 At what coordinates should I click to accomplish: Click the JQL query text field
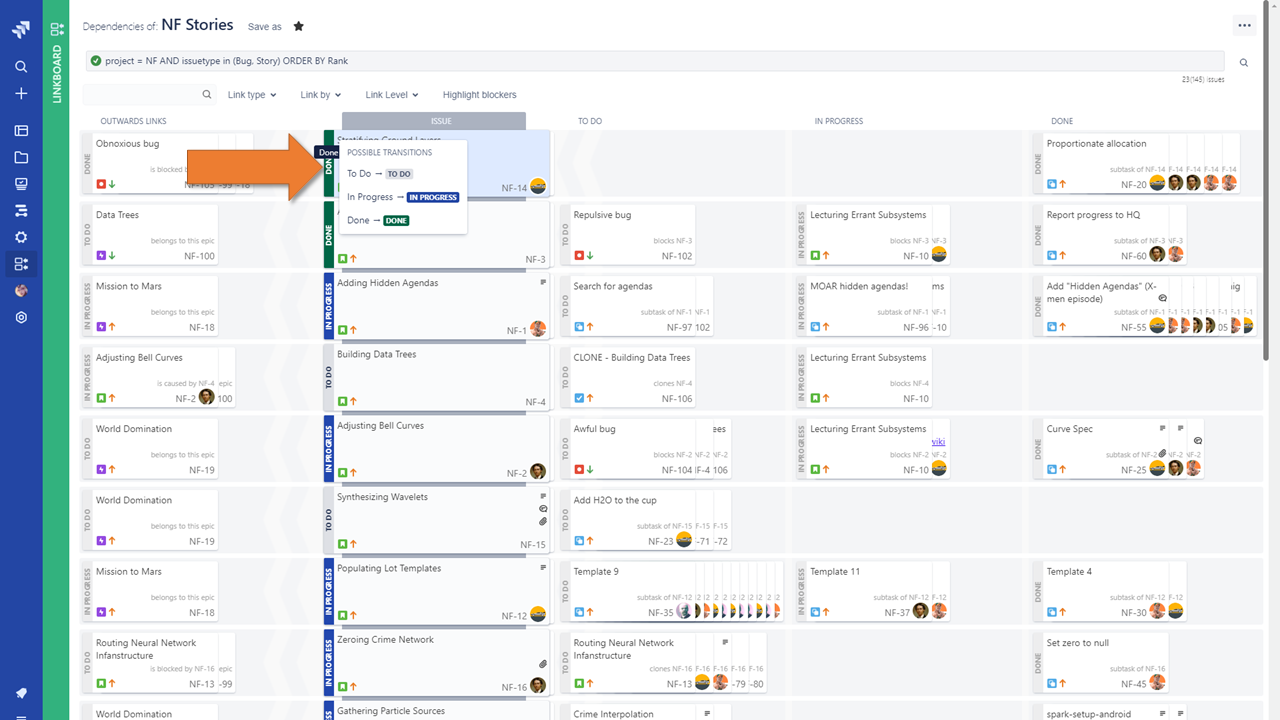pos(655,61)
